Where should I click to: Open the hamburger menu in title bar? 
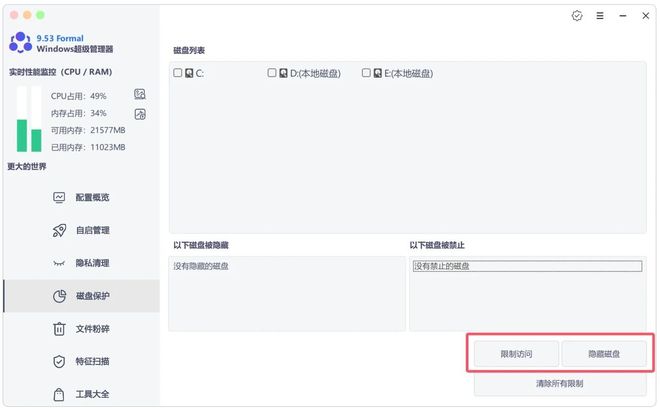[x=600, y=16]
